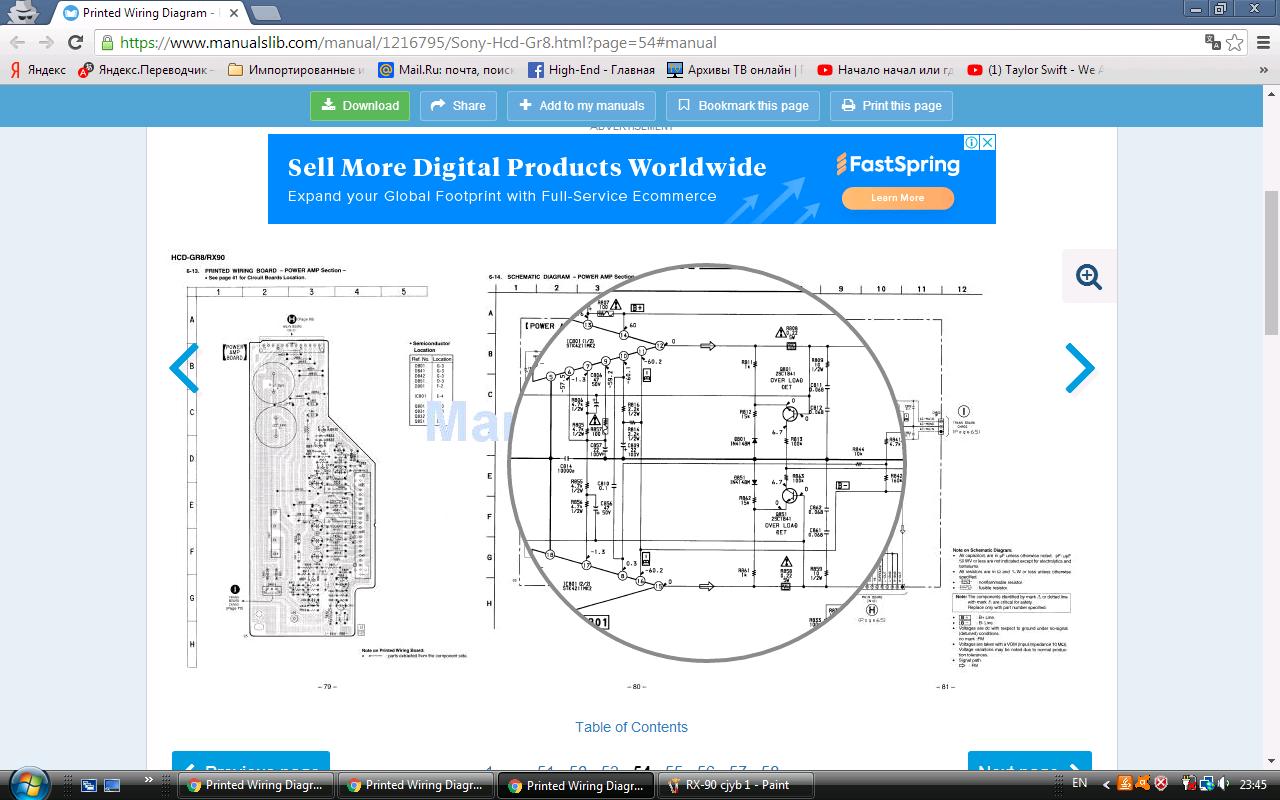The width and height of the screenshot is (1280, 800).
Task: Click the 23:45 system clock
Action: point(1253,784)
